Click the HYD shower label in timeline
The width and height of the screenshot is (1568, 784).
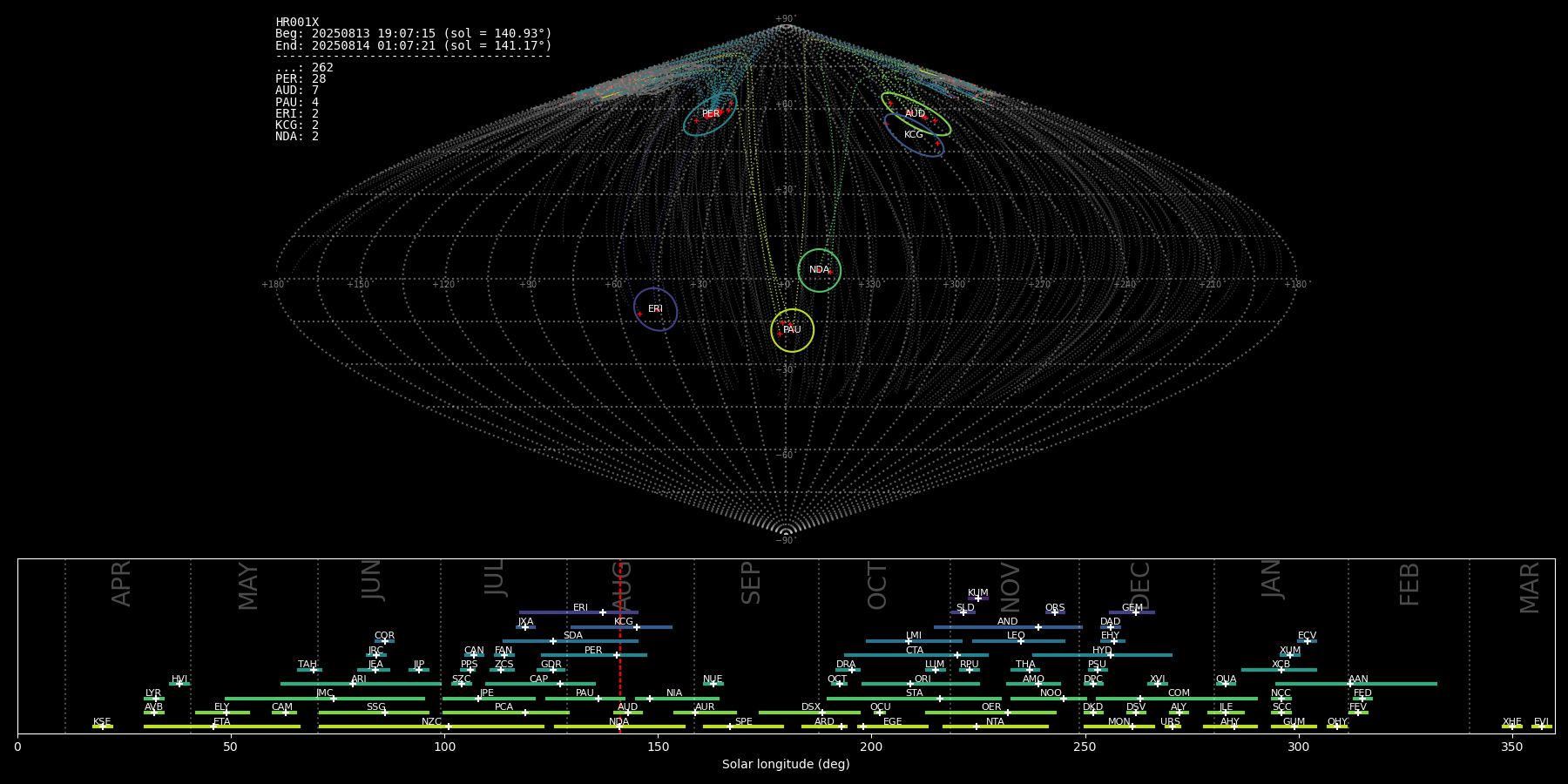click(1102, 651)
